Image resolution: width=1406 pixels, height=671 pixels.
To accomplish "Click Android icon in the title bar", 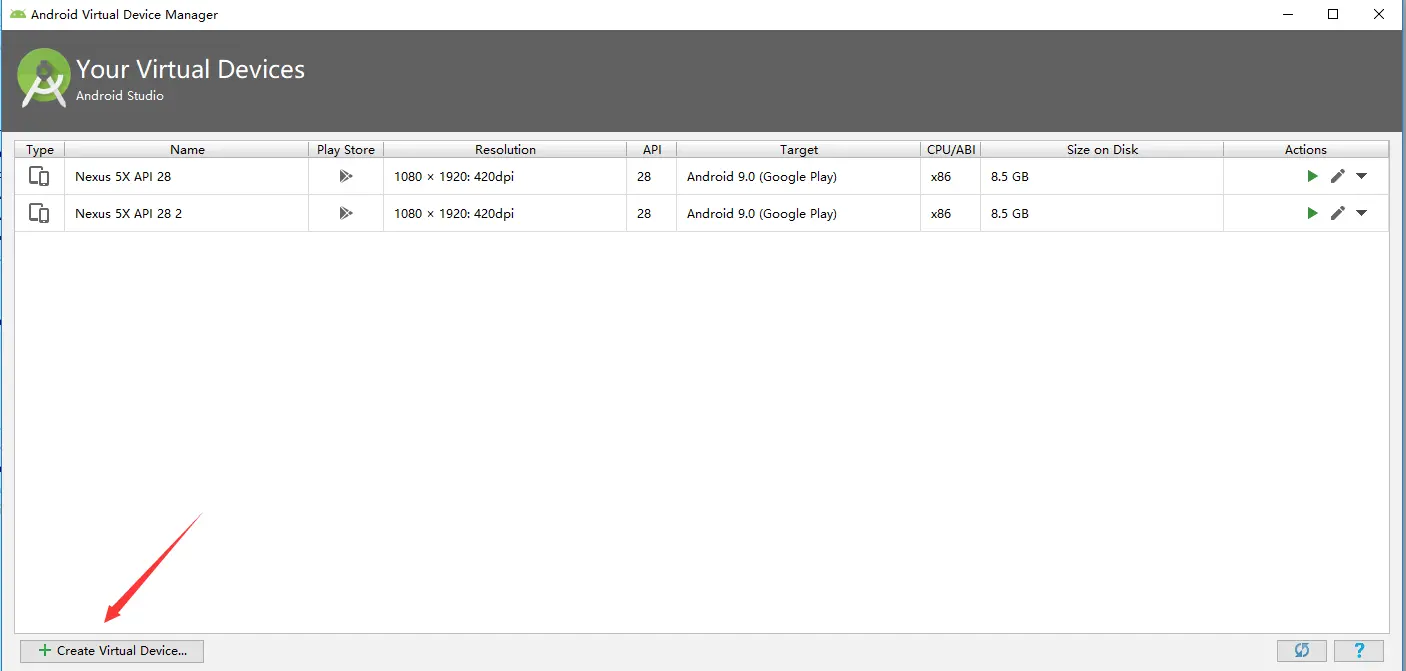I will pos(18,14).
